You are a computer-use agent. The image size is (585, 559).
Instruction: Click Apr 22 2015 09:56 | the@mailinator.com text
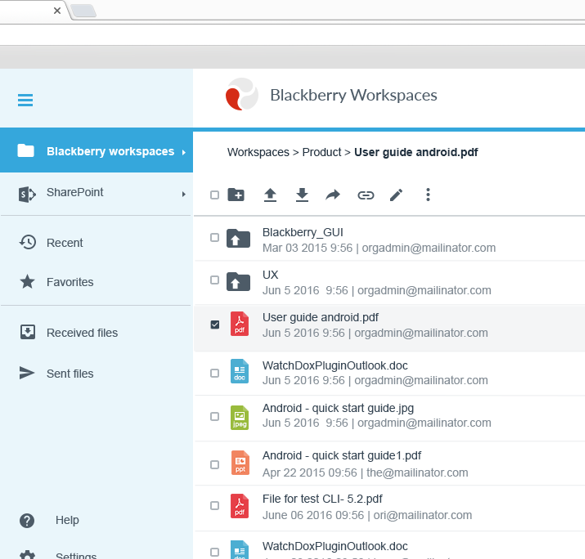point(365,473)
